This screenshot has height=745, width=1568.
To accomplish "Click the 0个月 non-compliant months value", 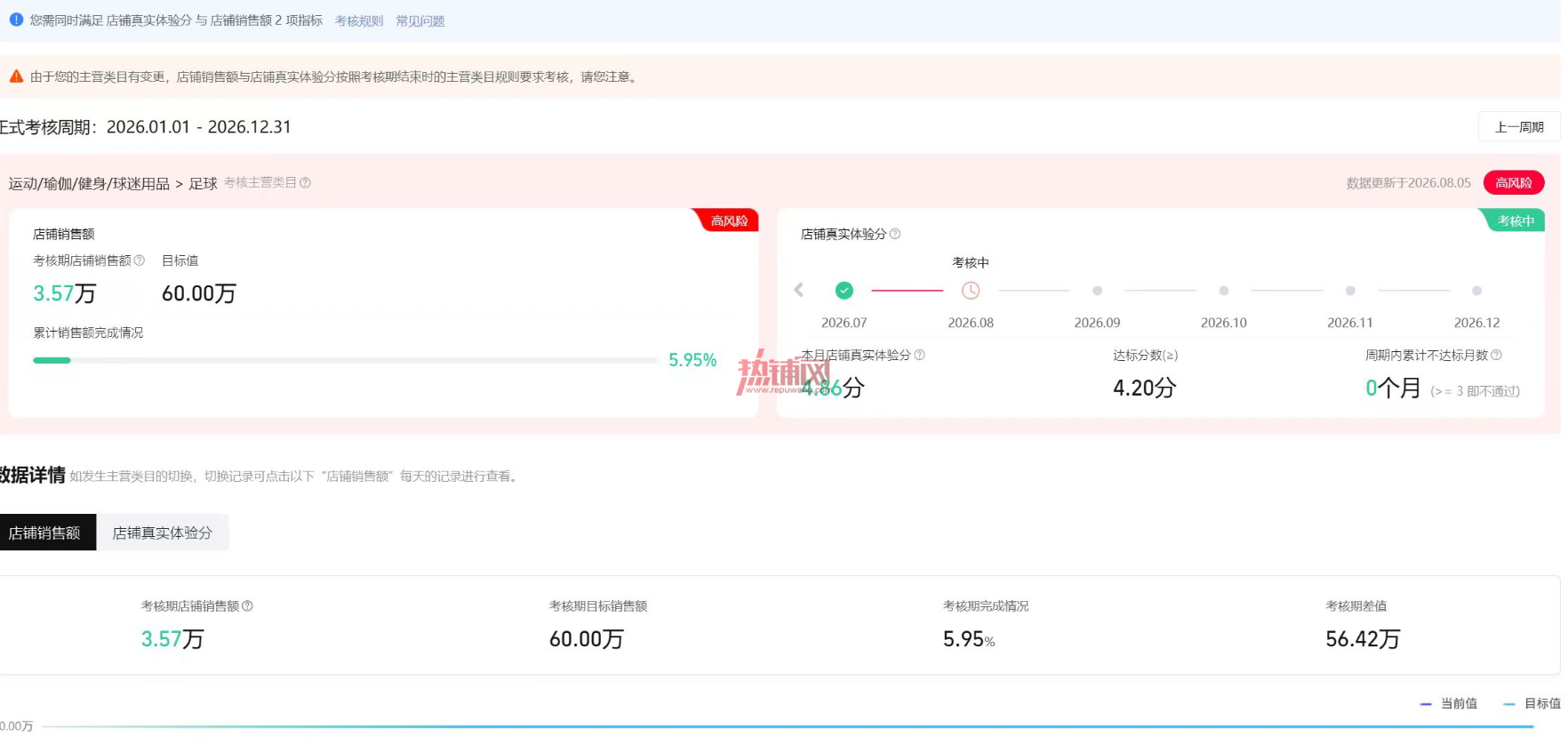I will [1393, 388].
